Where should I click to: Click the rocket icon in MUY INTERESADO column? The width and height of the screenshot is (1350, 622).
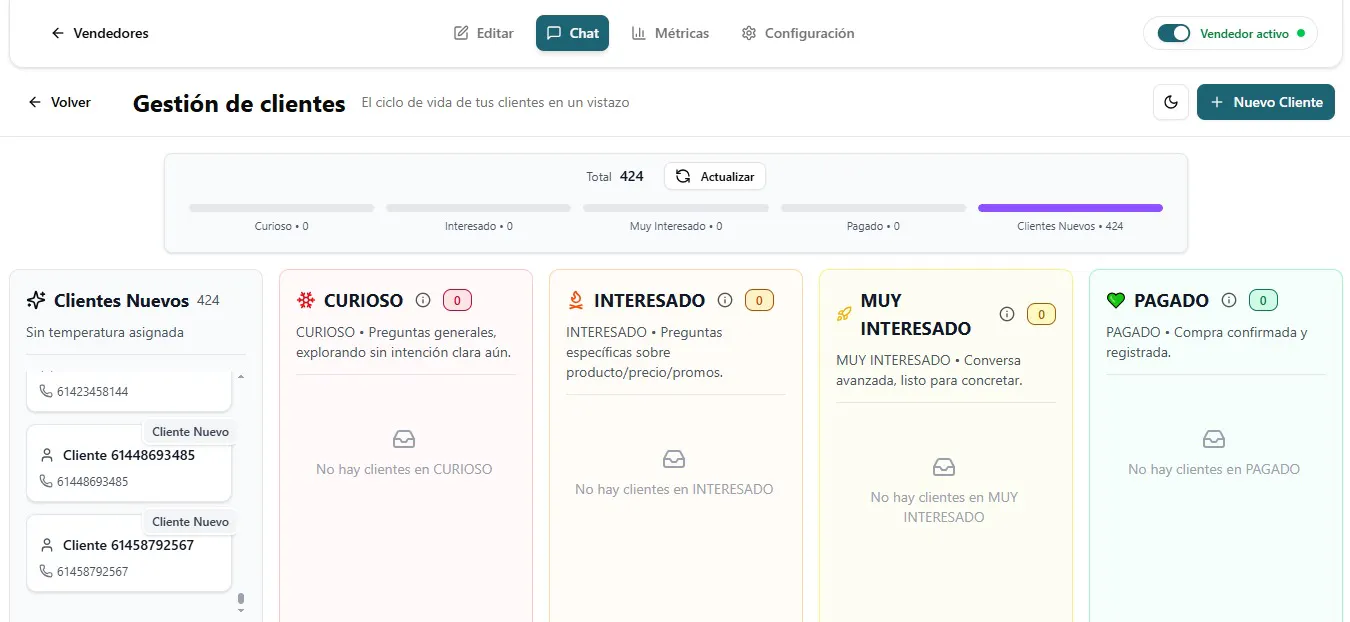coord(845,314)
